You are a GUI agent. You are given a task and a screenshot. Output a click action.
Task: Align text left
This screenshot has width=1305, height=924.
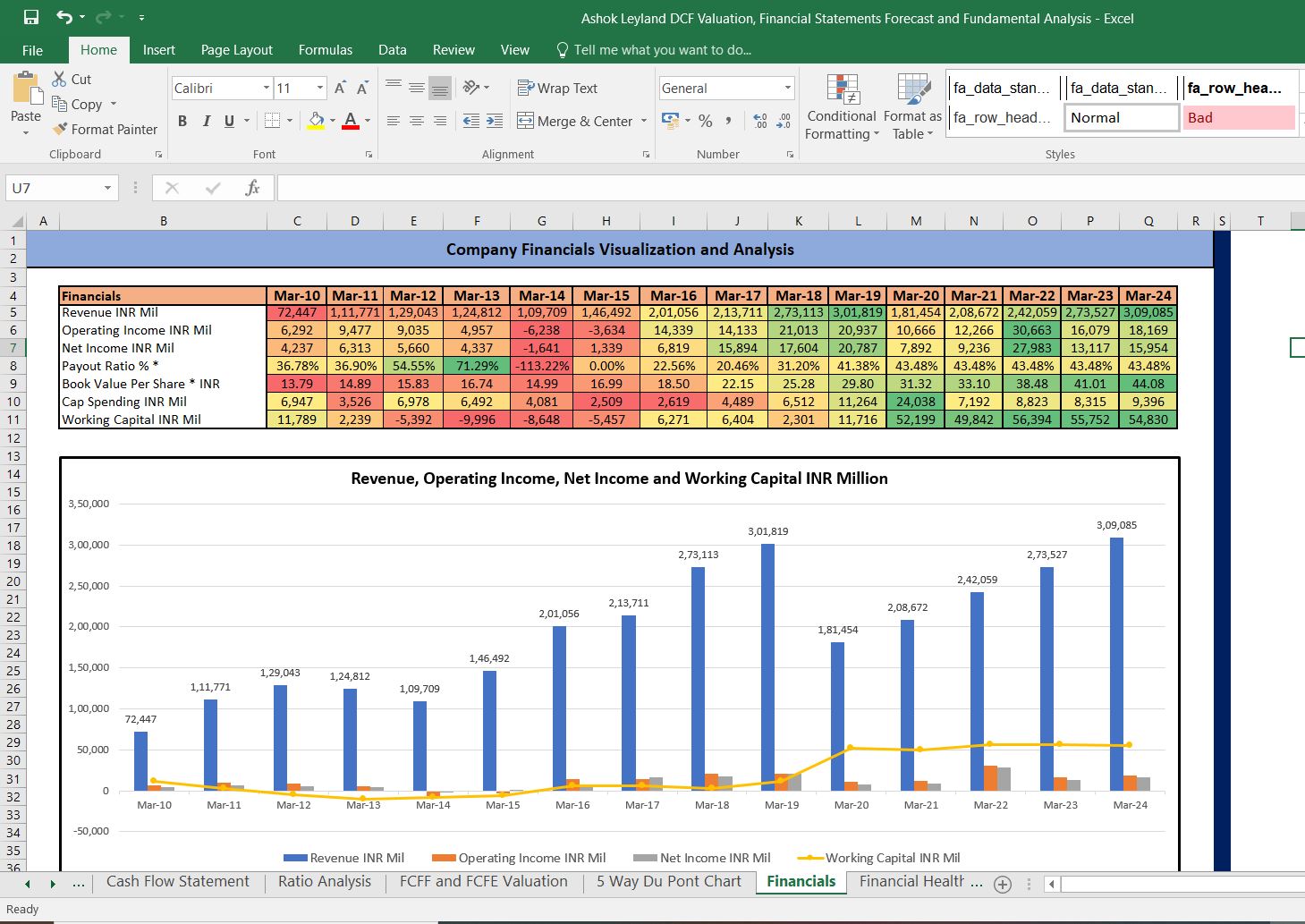pyautogui.click(x=394, y=121)
